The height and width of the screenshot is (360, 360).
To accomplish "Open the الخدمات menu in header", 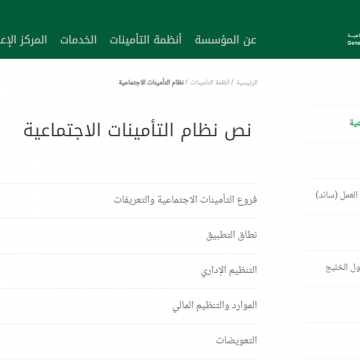I will point(78,40).
